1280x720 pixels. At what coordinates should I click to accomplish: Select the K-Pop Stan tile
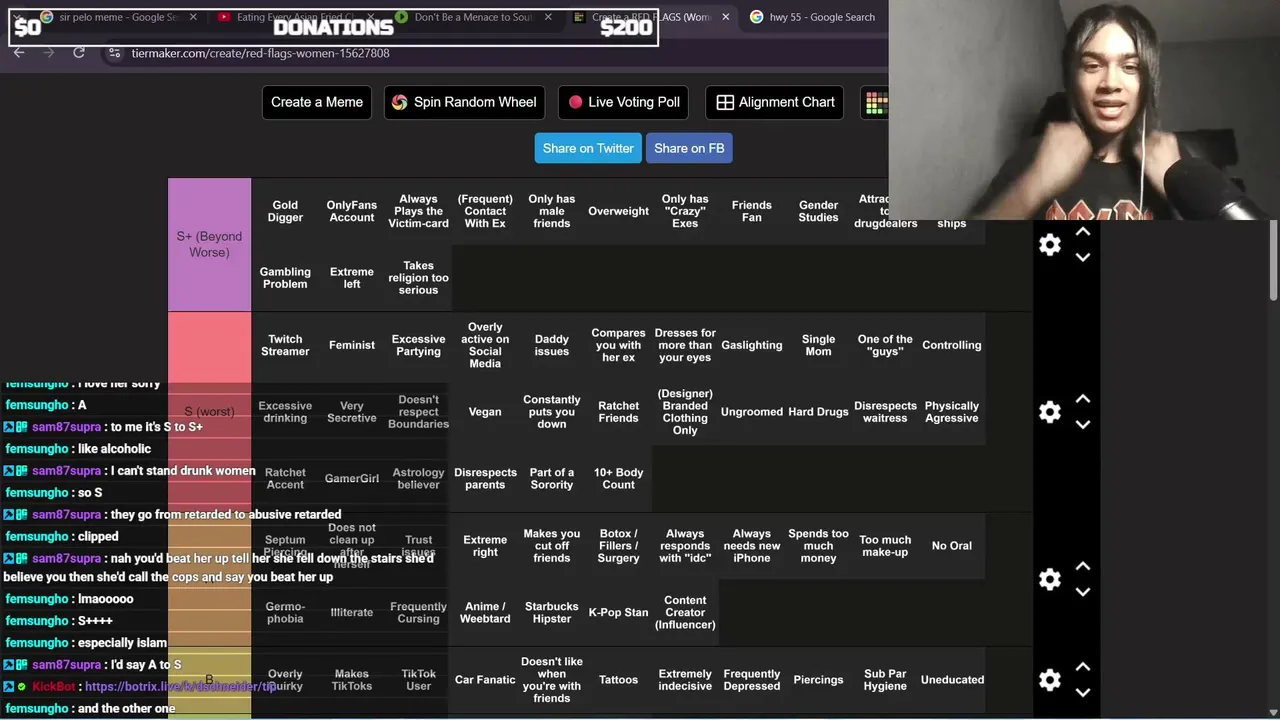tap(618, 613)
